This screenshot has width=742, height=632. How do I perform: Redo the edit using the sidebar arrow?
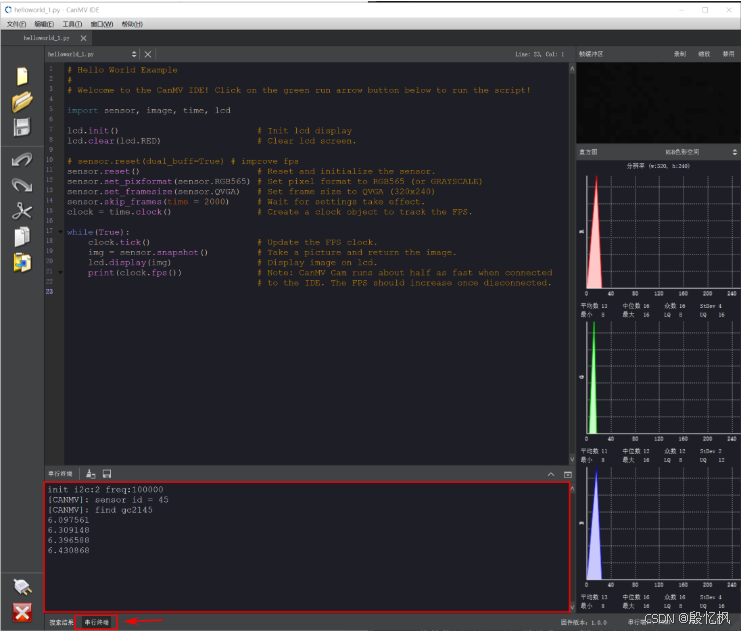click(22, 185)
